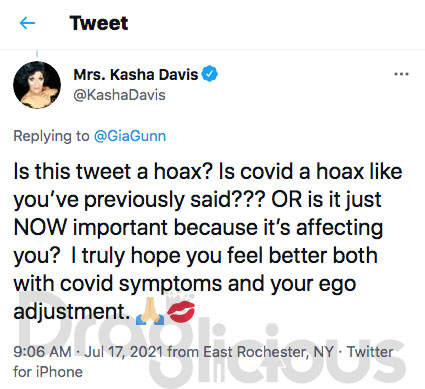Click the 'Replying to' label
Screen dimensions: 425x389
coord(51,136)
